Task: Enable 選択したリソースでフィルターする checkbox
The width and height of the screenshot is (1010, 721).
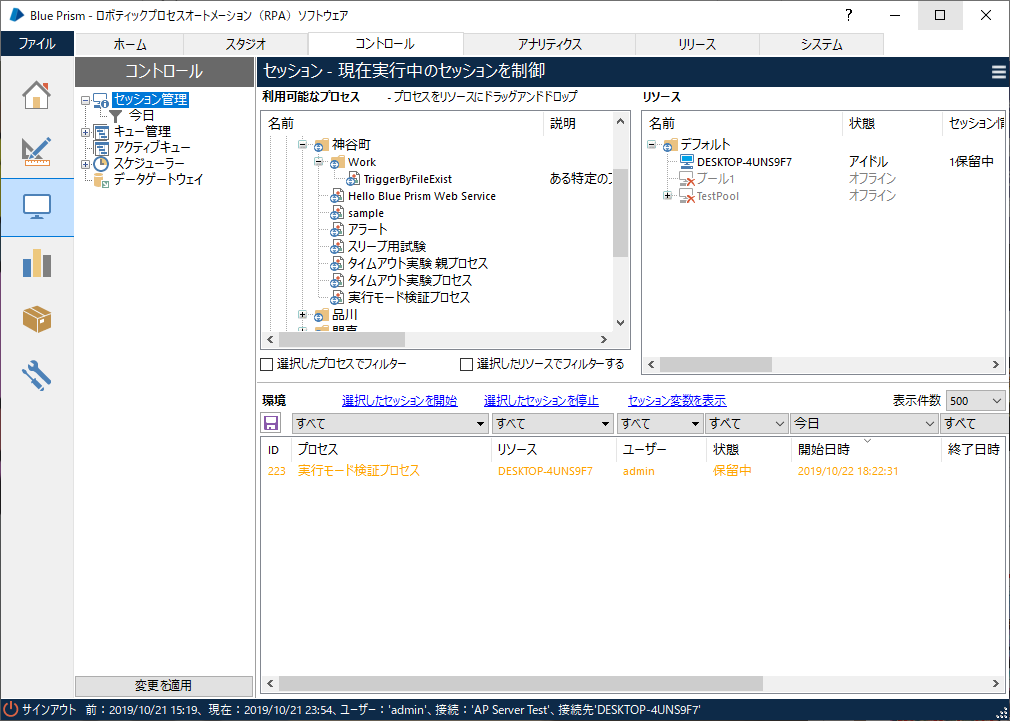Action: coord(466,365)
